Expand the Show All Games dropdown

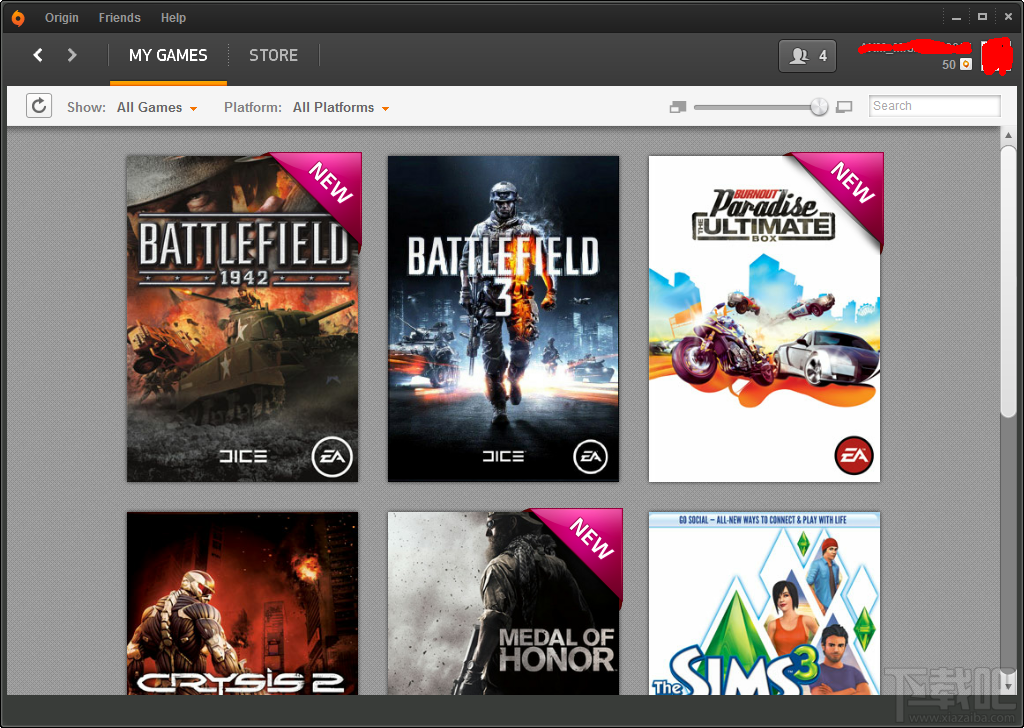click(x=157, y=108)
